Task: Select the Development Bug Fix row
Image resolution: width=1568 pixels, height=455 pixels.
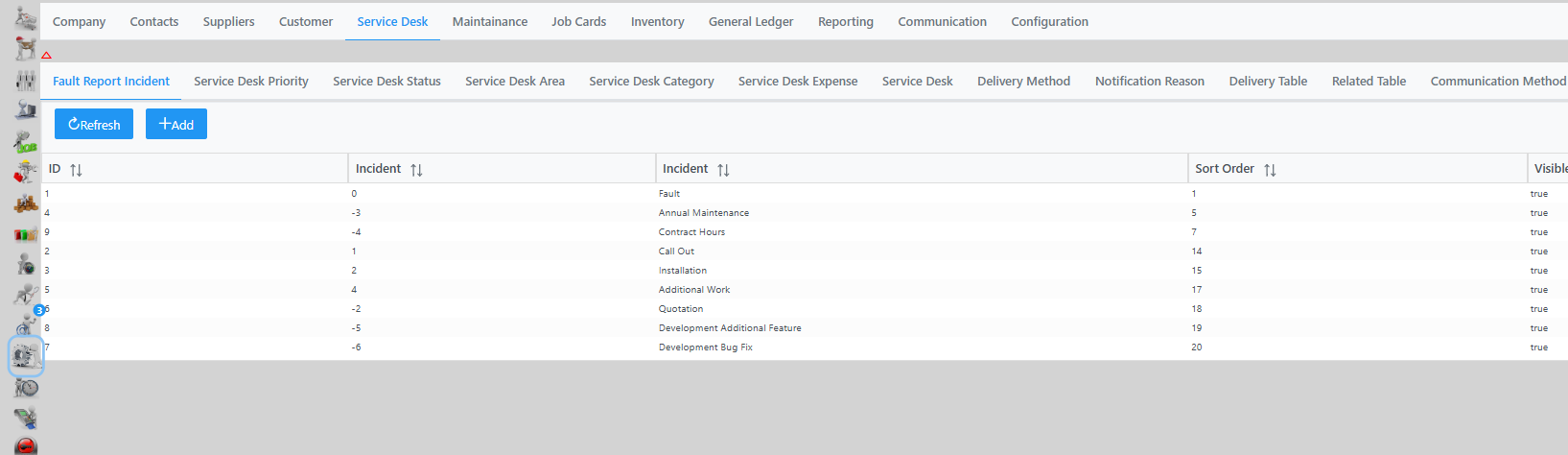Action: (x=805, y=347)
